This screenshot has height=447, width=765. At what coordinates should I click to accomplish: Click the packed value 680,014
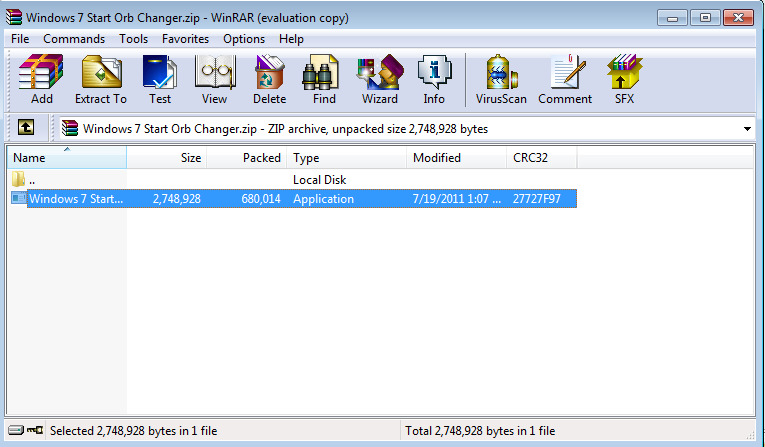tap(261, 199)
